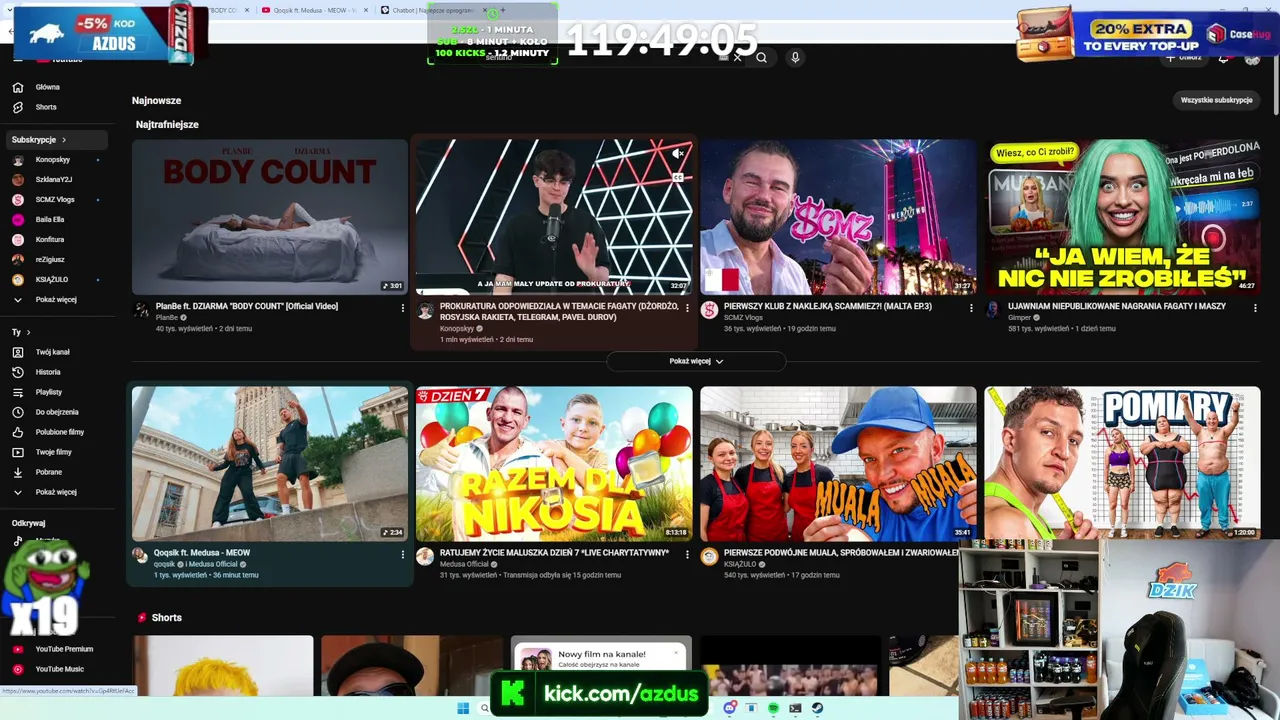Unmute the hovered Konopskyy video preview
This screenshot has width=1280, height=720.
pos(677,154)
